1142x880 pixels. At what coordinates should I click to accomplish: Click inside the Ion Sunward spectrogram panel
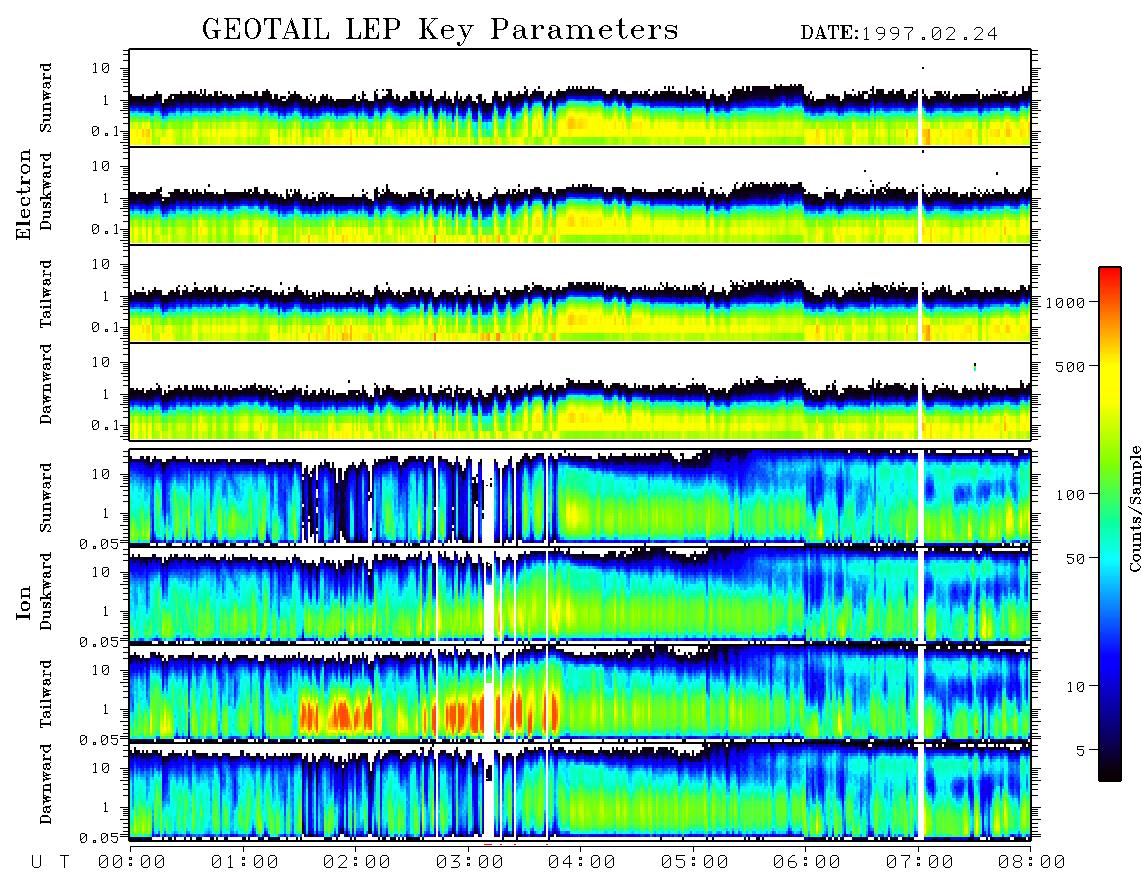tap(580, 497)
